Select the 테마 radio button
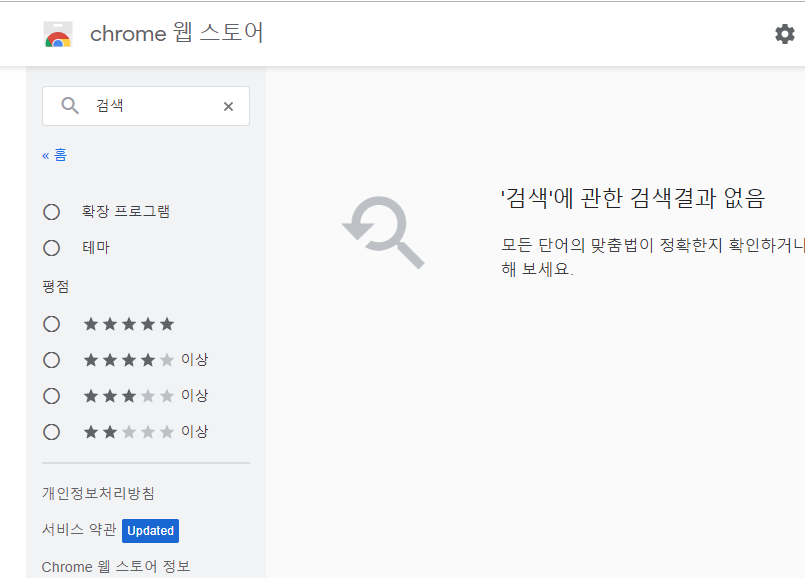This screenshot has width=805, height=578. tap(51, 248)
